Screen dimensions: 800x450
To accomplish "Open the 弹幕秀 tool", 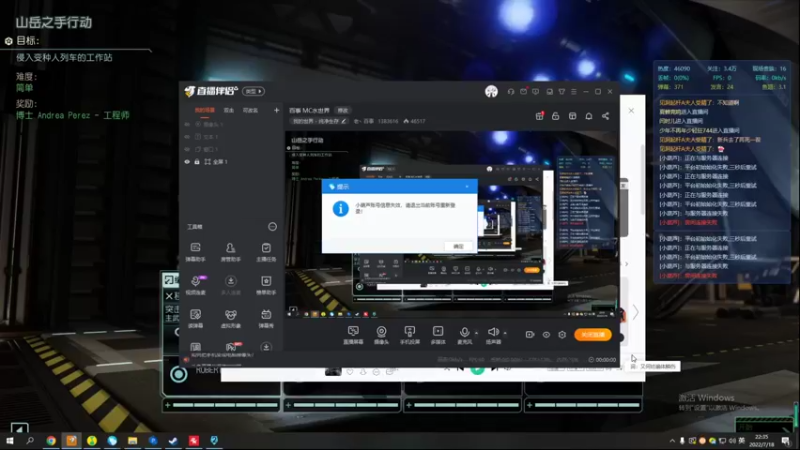I will pyautogui.click(x=266, y=318).
